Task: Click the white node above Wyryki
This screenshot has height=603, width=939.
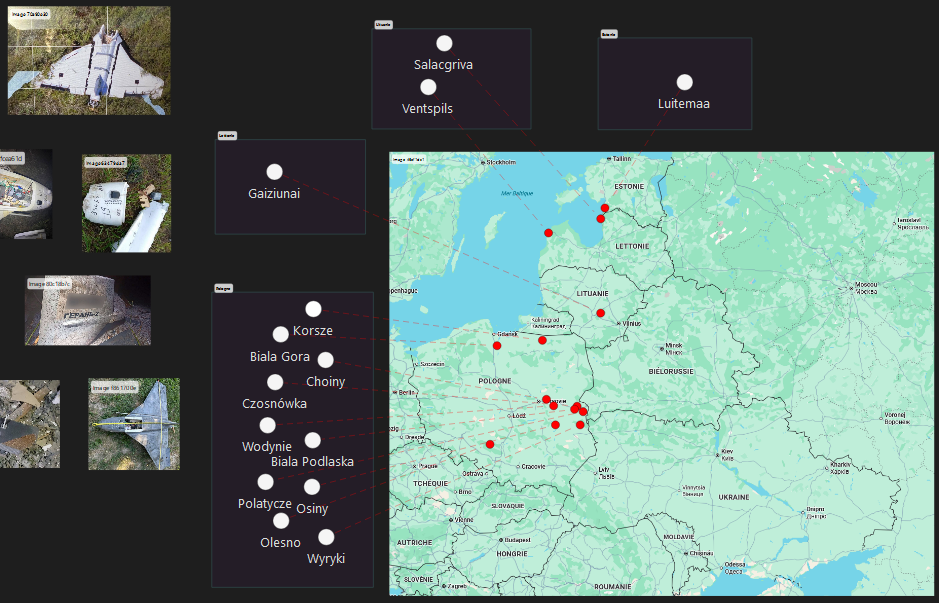Action: [326, 537]
